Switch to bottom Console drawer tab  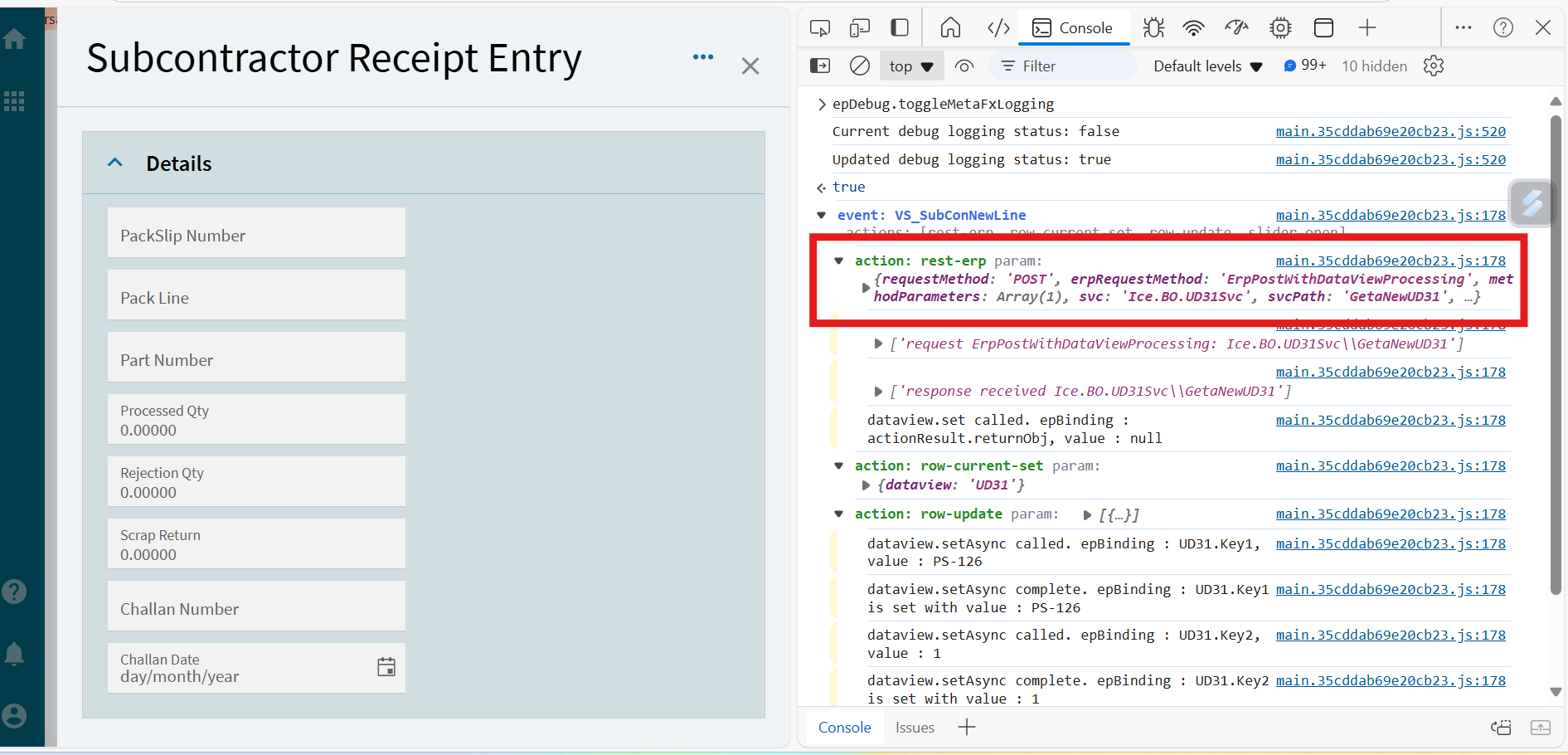(844, 728)
